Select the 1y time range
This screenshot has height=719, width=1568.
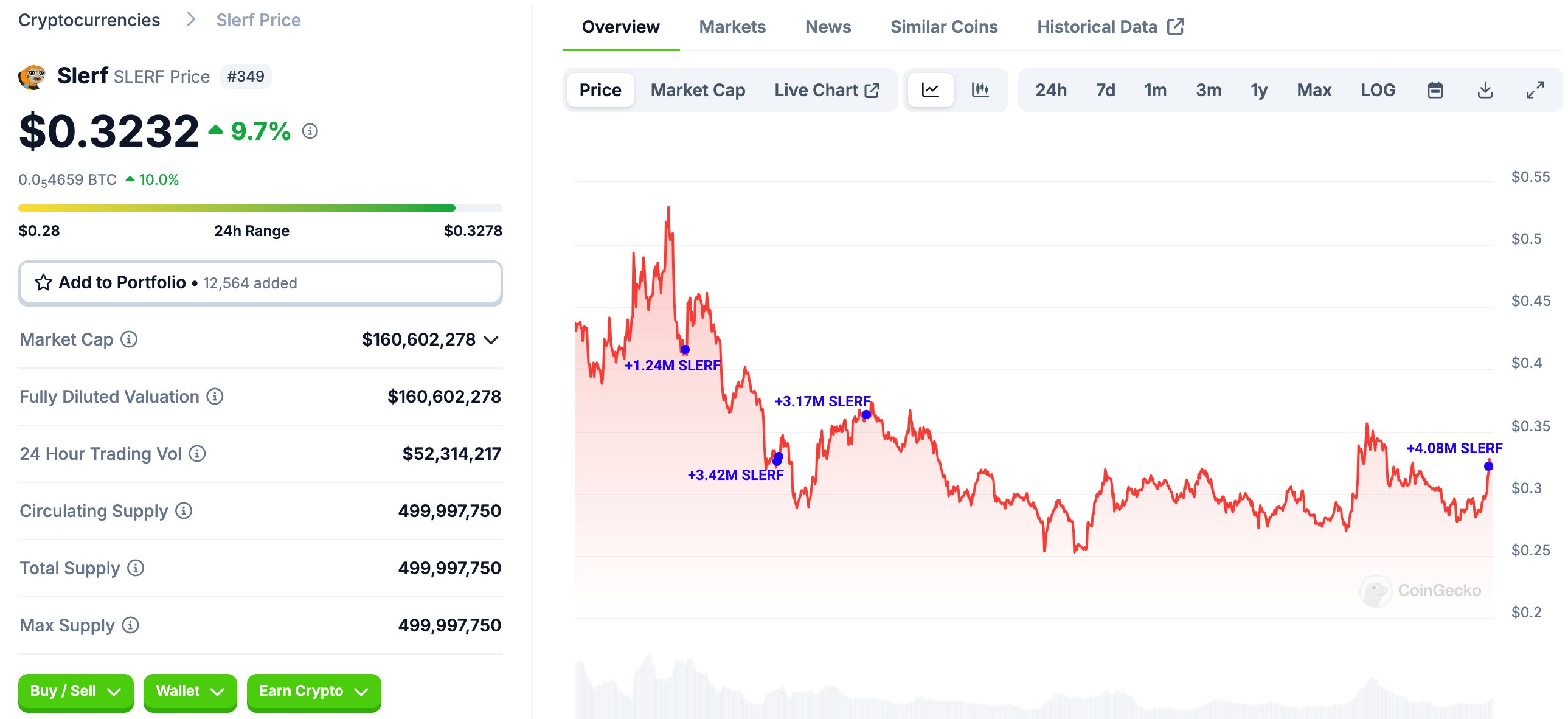(x=1259, y=90)
